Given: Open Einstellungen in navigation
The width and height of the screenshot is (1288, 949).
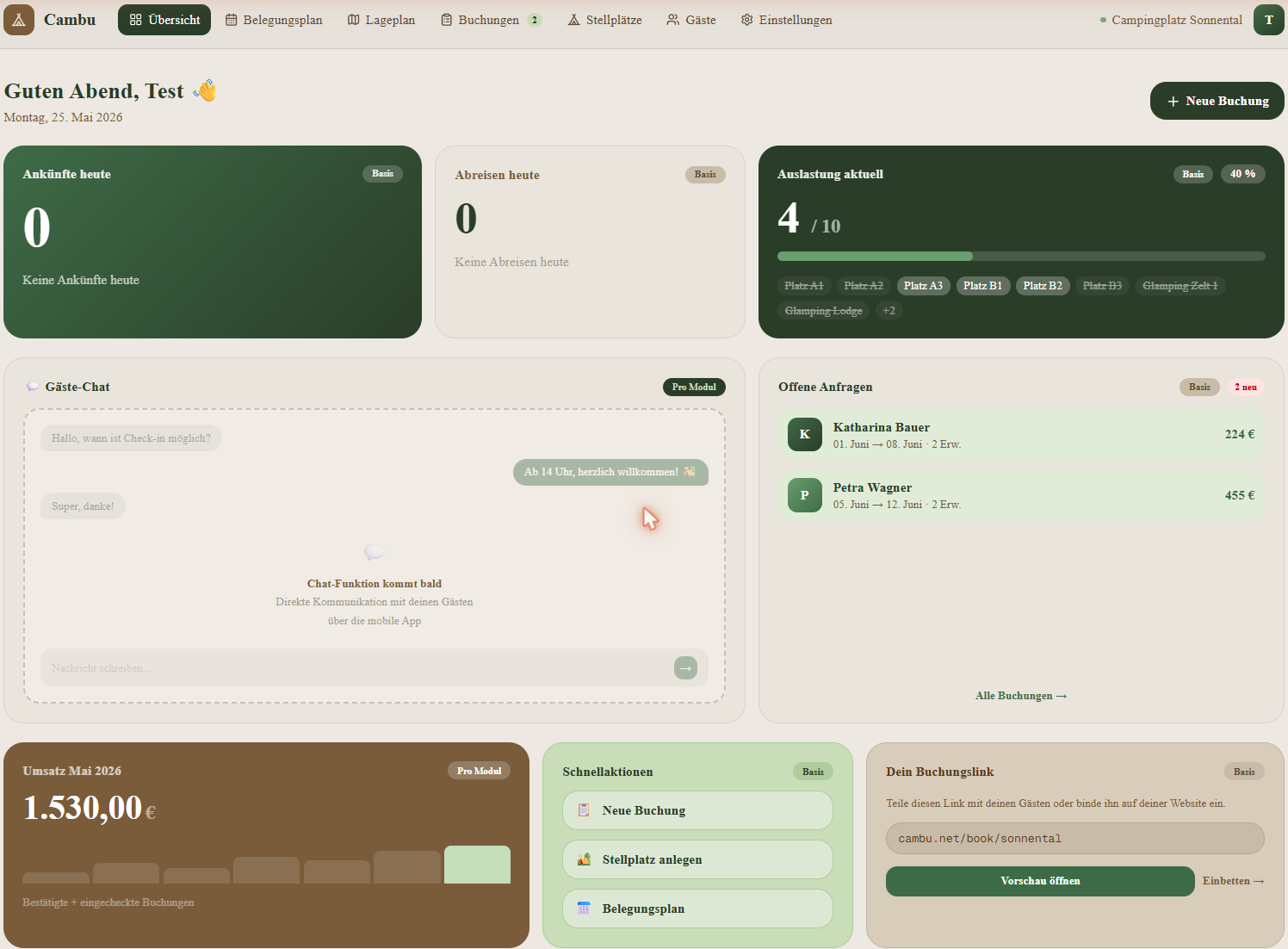Looking at the screenshot, I should click(787, 20).
